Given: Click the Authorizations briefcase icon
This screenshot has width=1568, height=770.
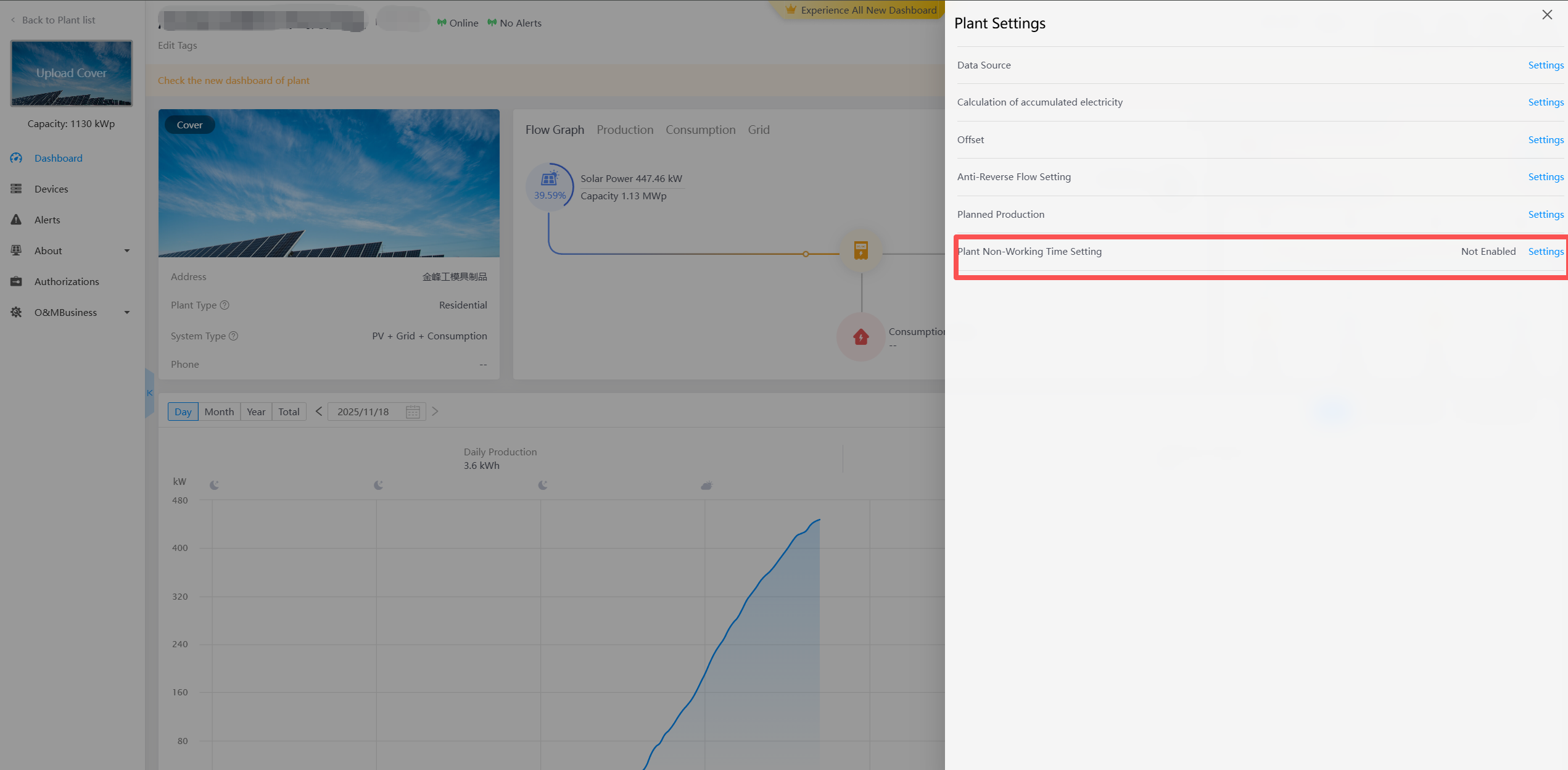Looking at the screenshot, I should 16,281.
